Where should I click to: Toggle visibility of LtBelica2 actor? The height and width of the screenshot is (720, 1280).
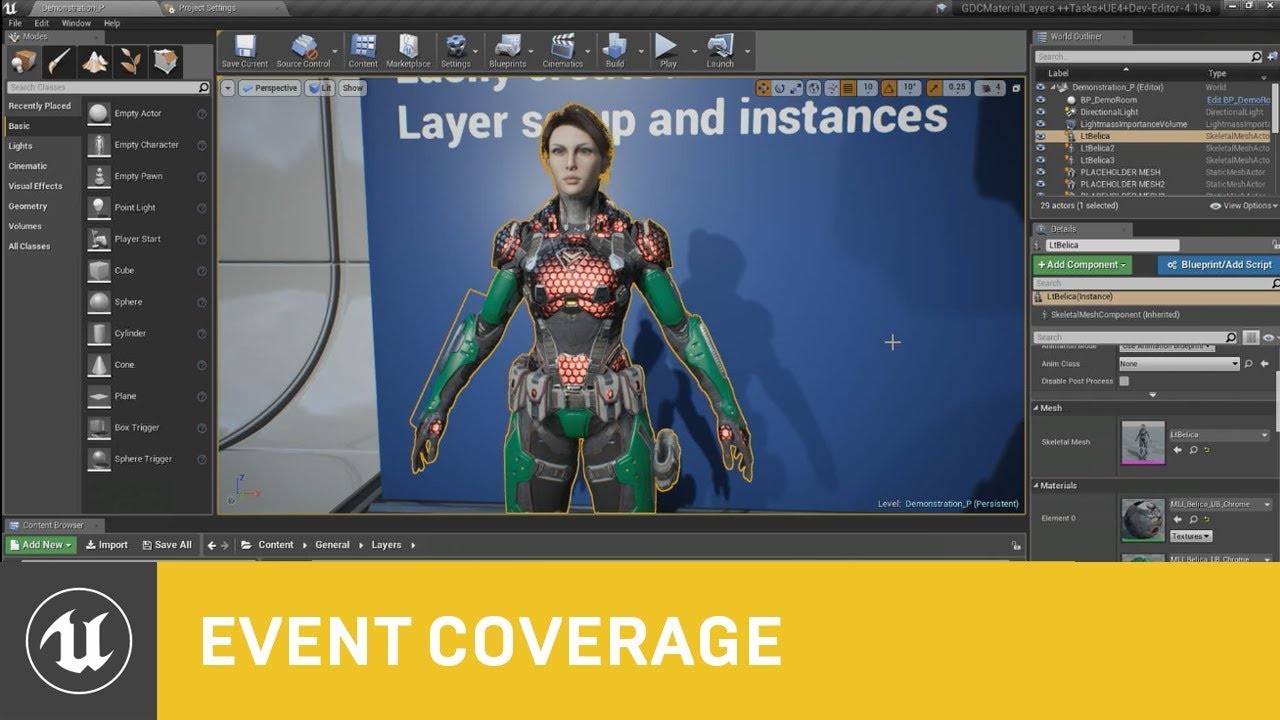click(x=1040, y=148)
